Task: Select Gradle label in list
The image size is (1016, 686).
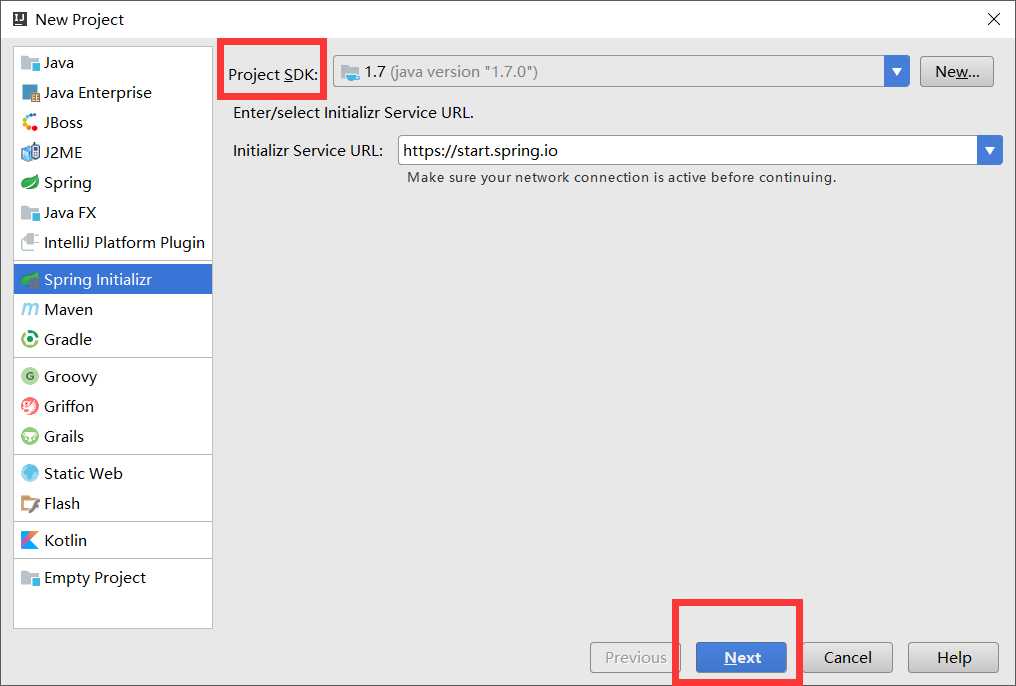Action: click(x=68, y=339)
